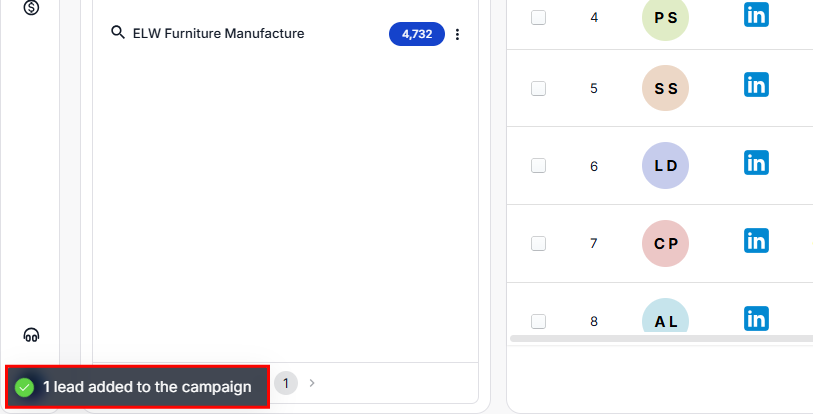Check the box for lead row 7

click(539, 243)
